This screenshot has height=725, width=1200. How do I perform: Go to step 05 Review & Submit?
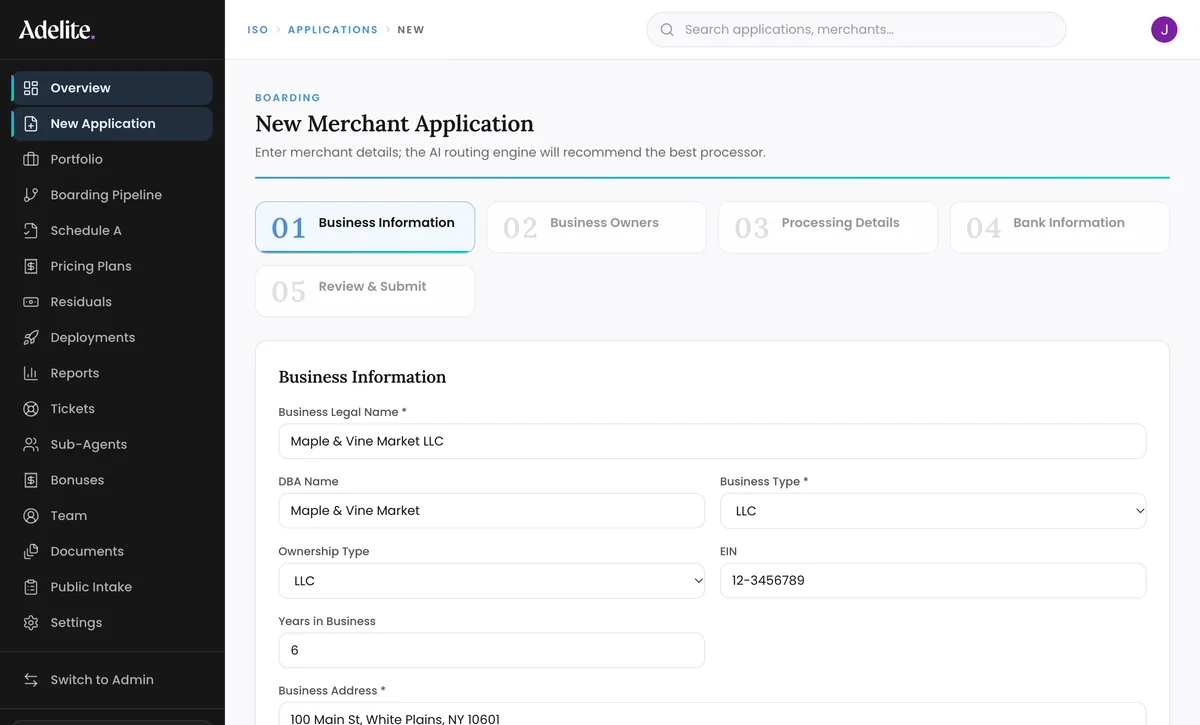point(365,291)
